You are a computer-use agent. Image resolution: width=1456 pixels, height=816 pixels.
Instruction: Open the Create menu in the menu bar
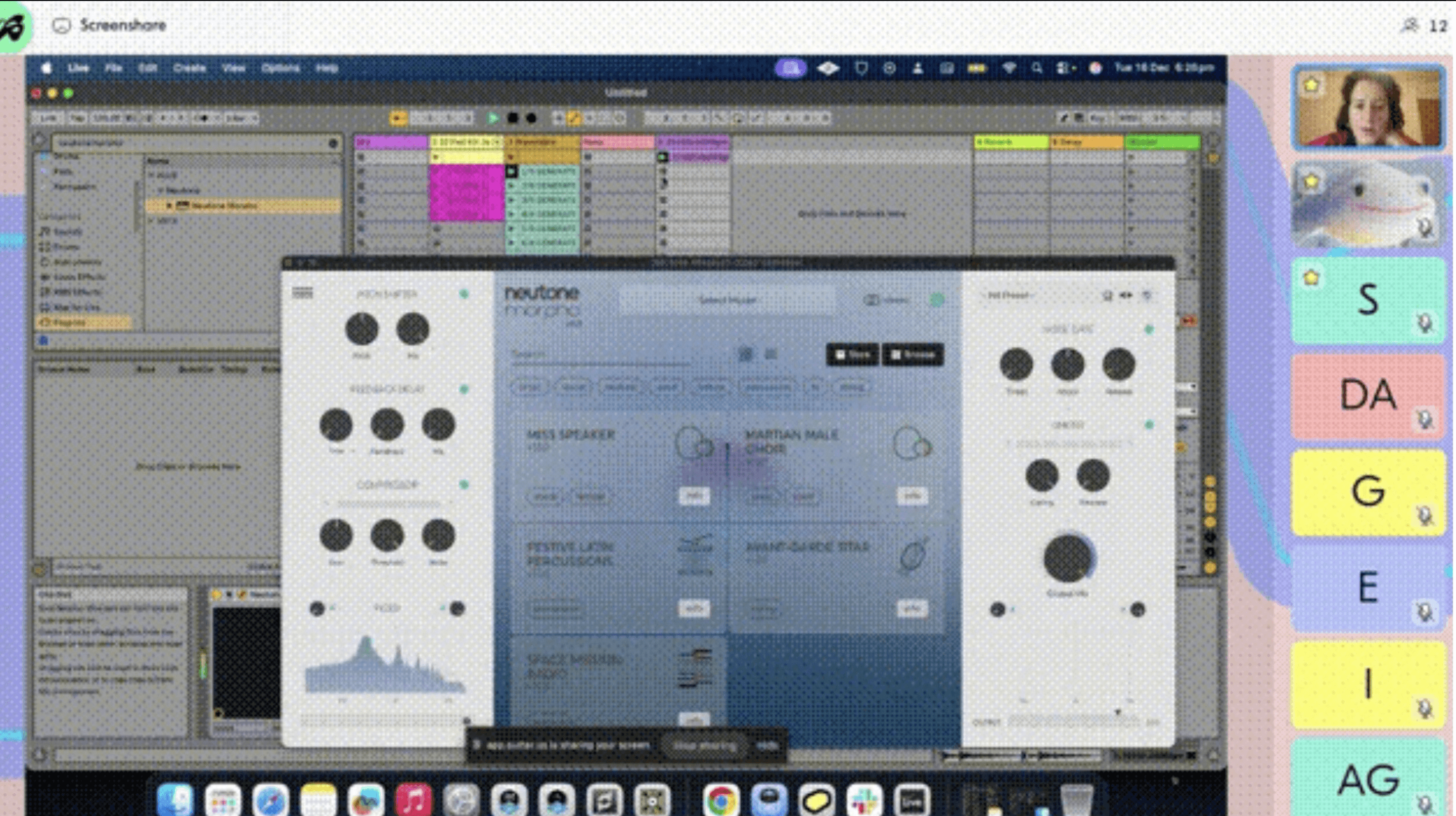[190, 68]
